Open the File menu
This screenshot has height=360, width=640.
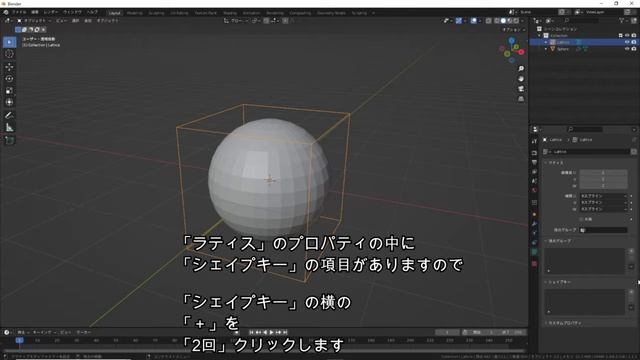19,12
